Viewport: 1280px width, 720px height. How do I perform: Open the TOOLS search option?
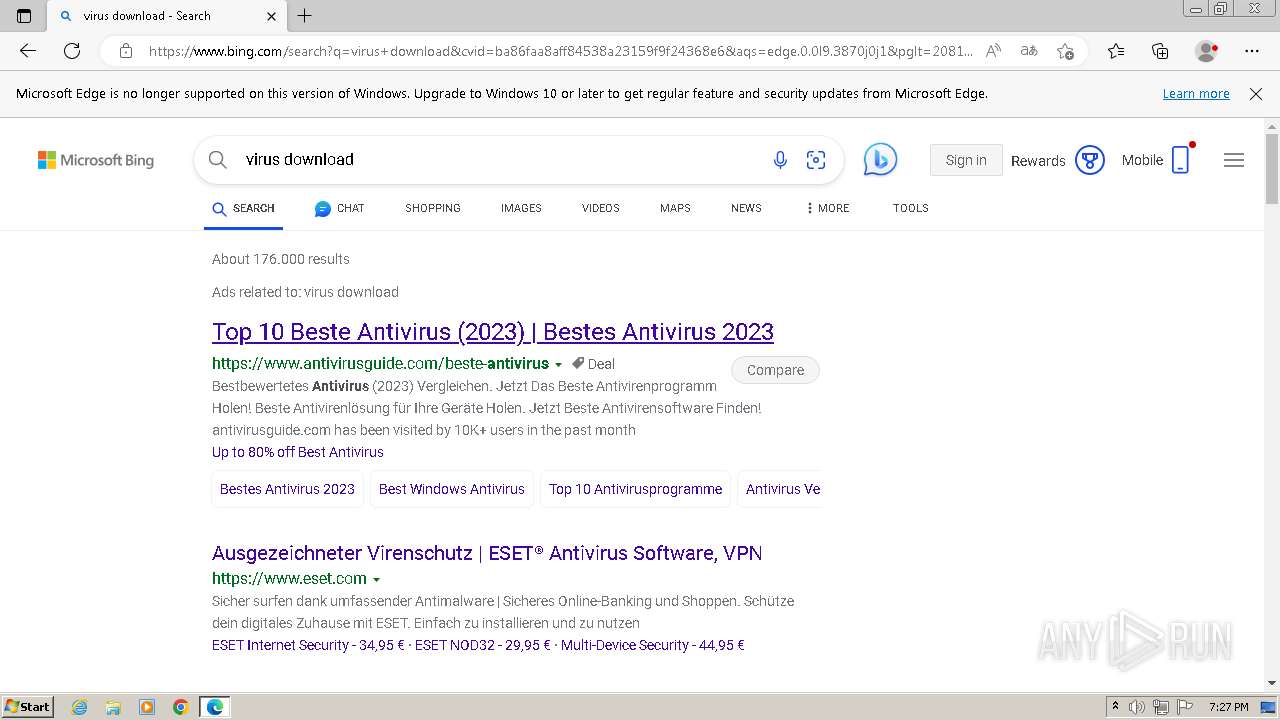pos(911,208)
